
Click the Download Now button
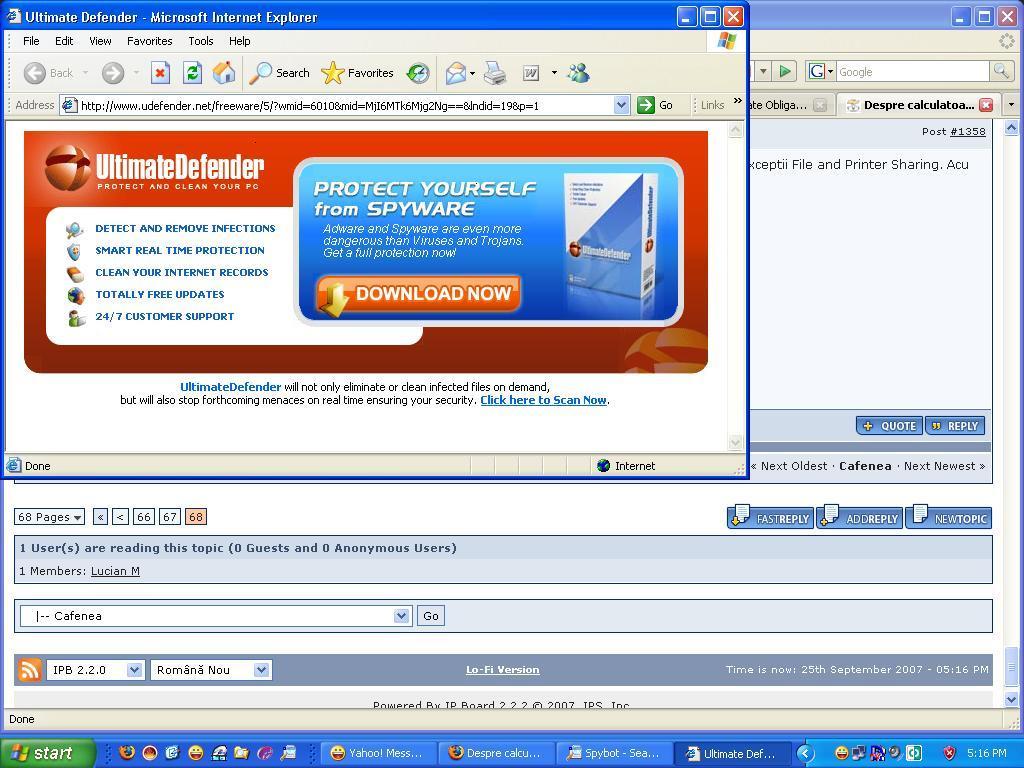click(x=419, y=294)
